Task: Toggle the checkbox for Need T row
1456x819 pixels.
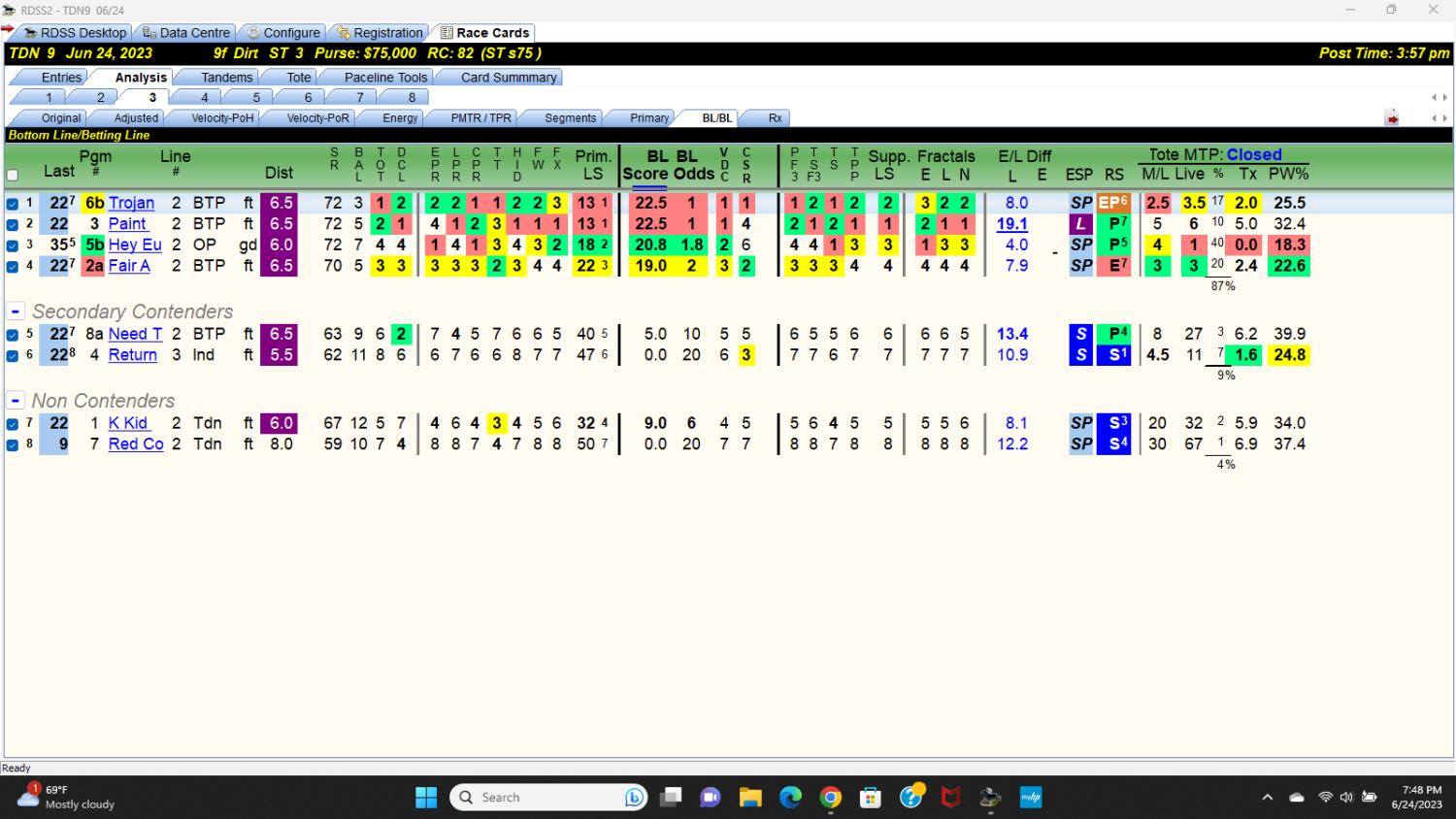Action: point(13,335)
